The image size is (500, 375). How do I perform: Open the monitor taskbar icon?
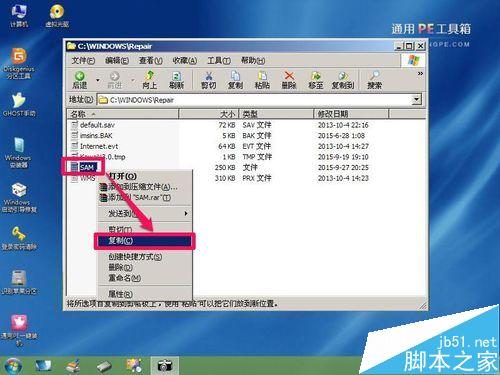click(x=43, y=366)
